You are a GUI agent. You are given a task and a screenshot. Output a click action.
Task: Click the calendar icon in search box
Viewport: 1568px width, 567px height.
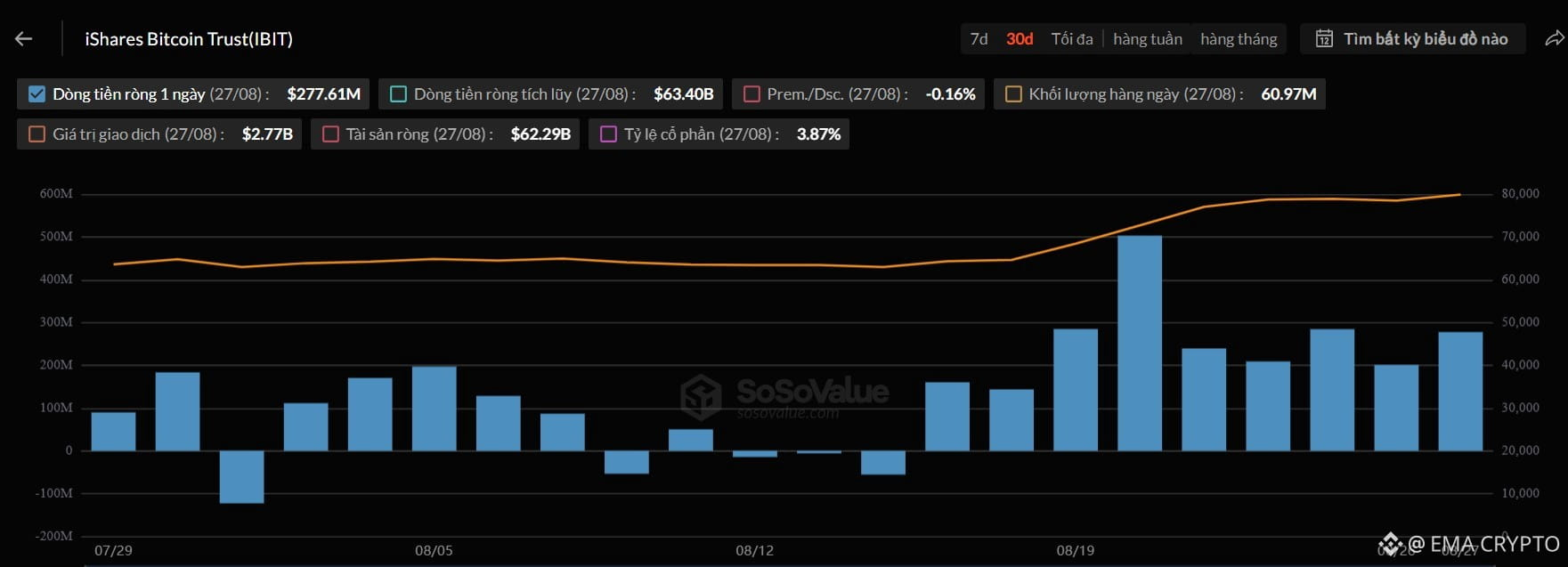coord(1324,39)
